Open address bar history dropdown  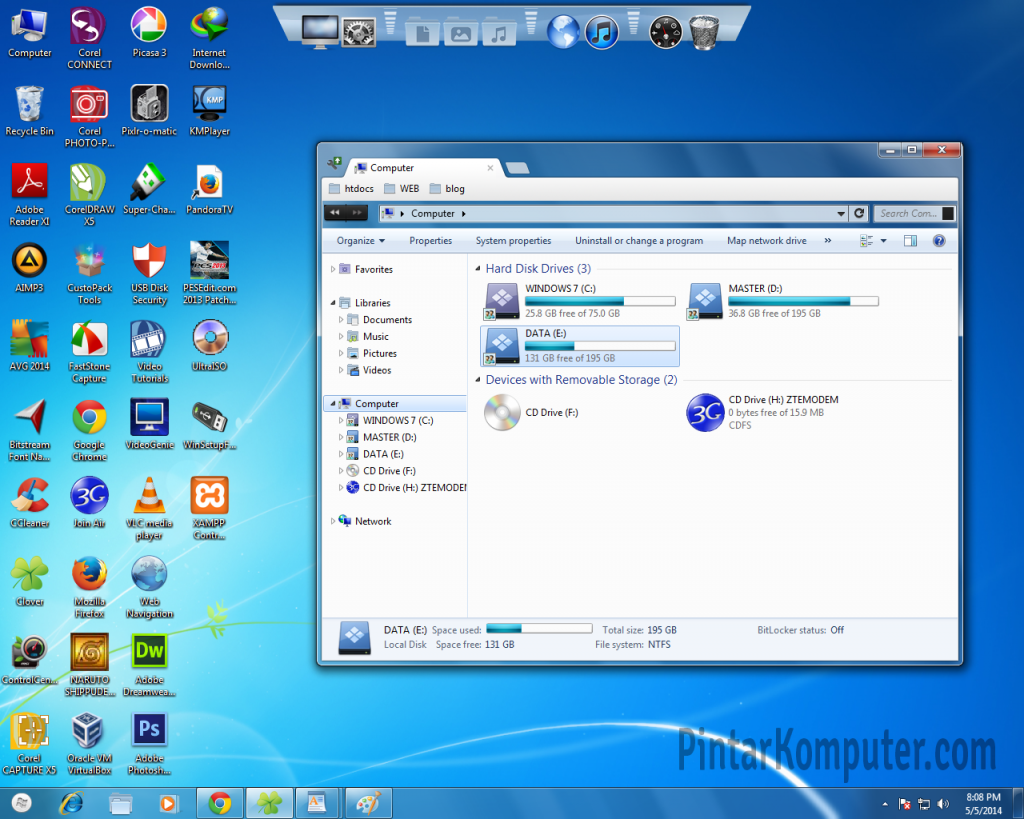tap(841, 214)
